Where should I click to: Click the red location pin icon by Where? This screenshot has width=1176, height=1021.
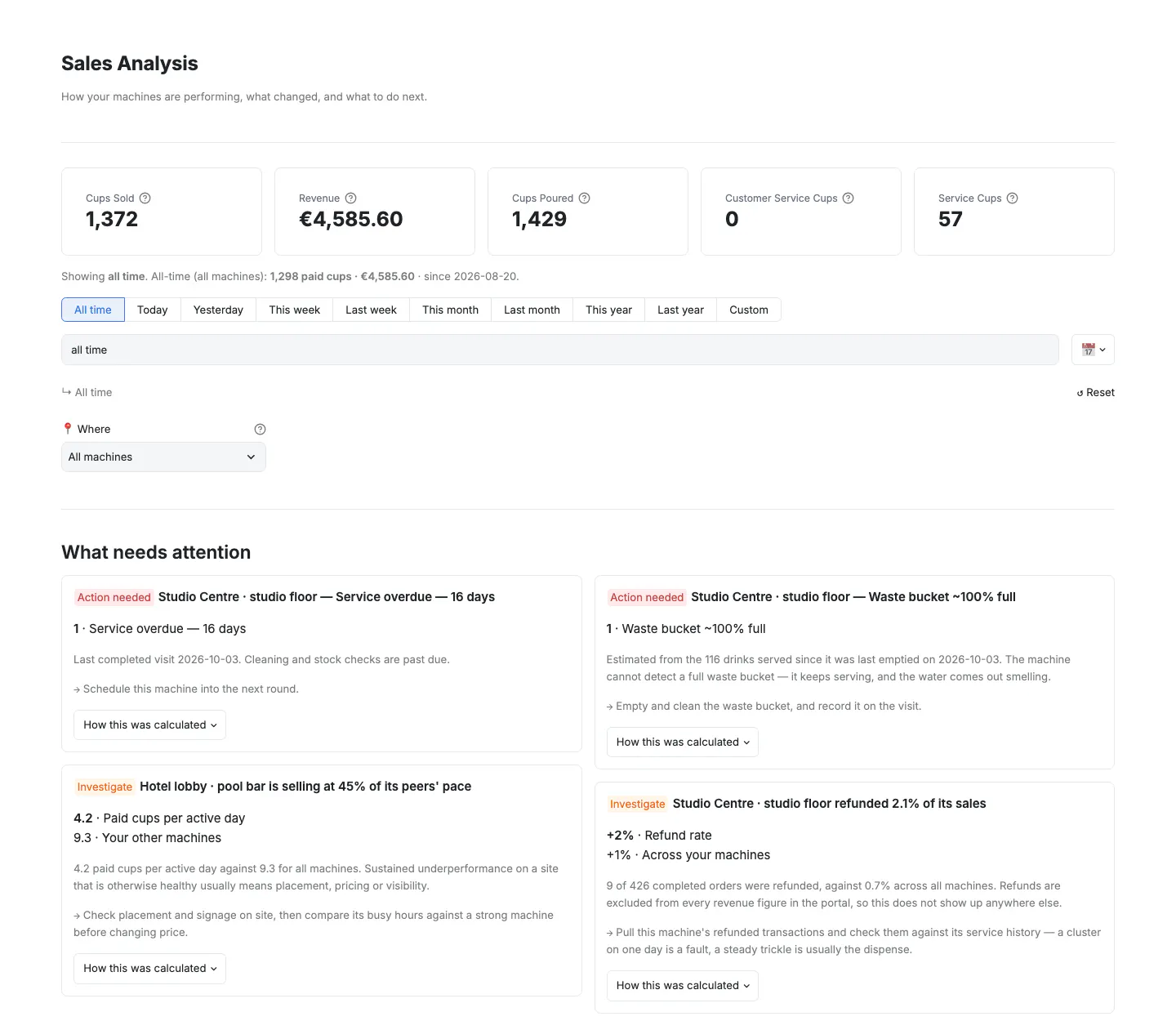68,429
